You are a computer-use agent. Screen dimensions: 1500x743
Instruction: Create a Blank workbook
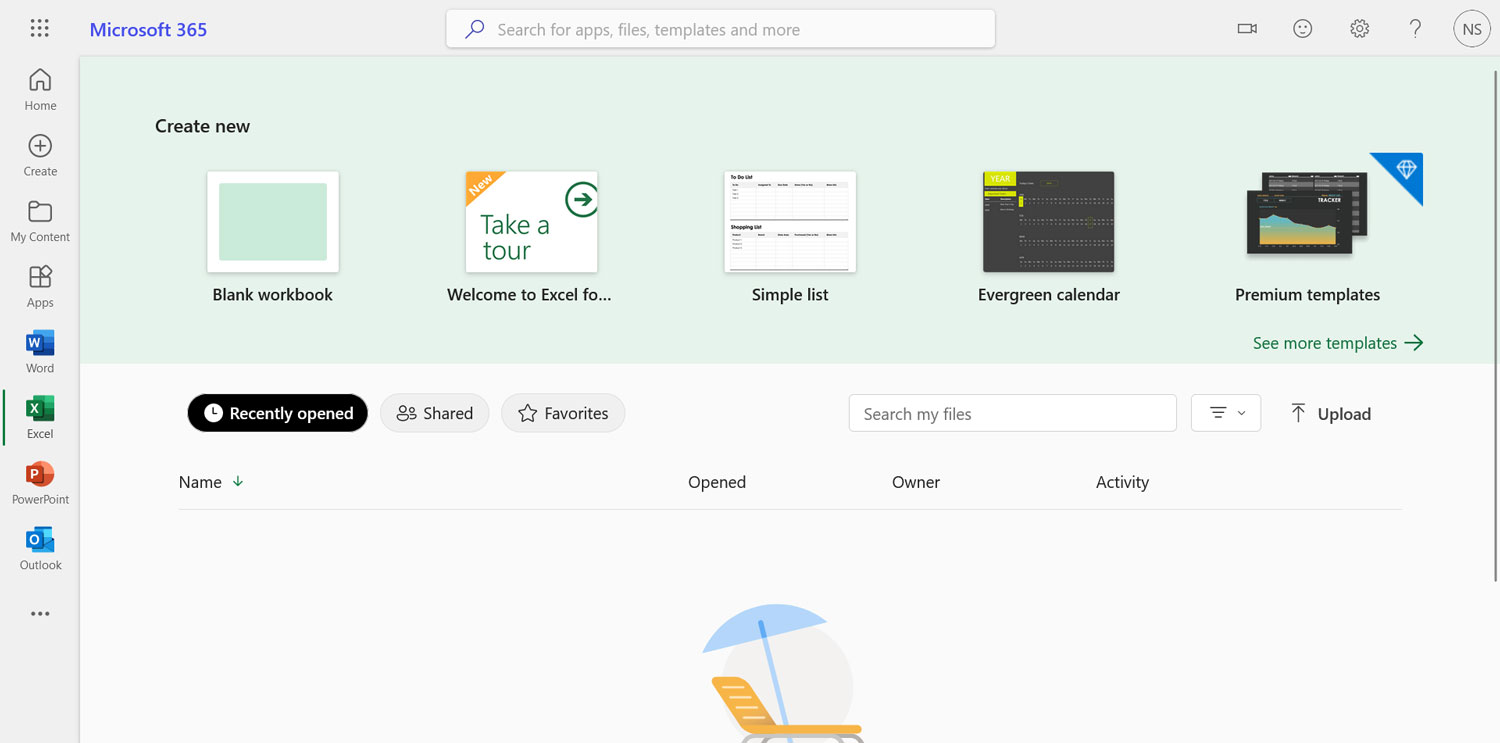coord(272,237)
